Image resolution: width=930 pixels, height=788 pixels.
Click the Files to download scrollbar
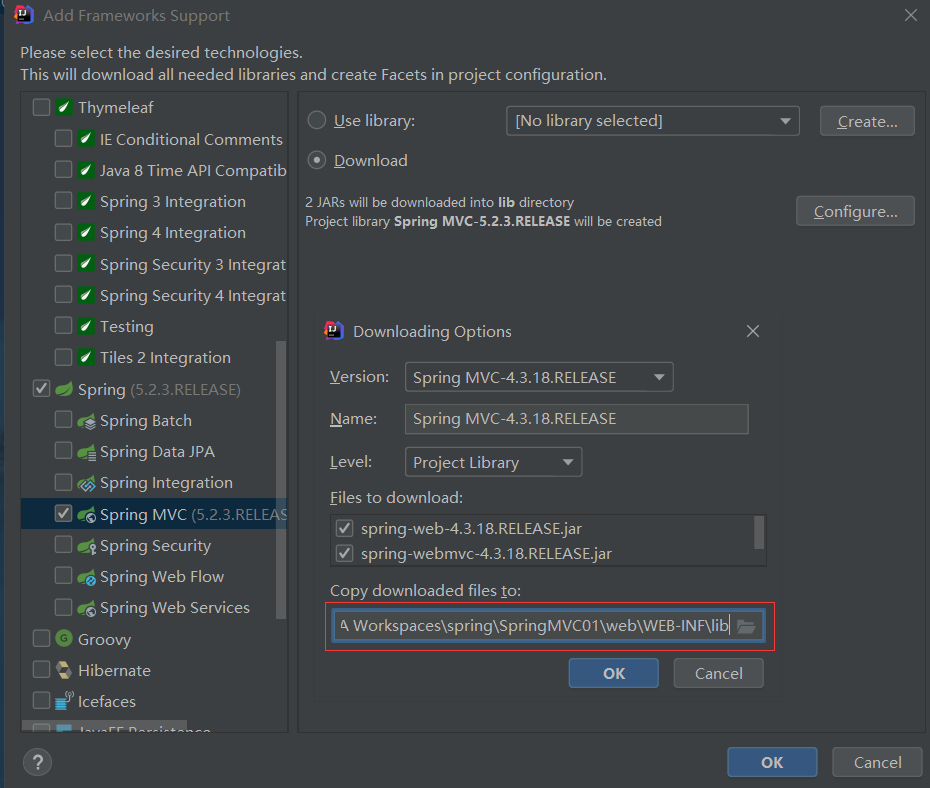click(759, 532)
